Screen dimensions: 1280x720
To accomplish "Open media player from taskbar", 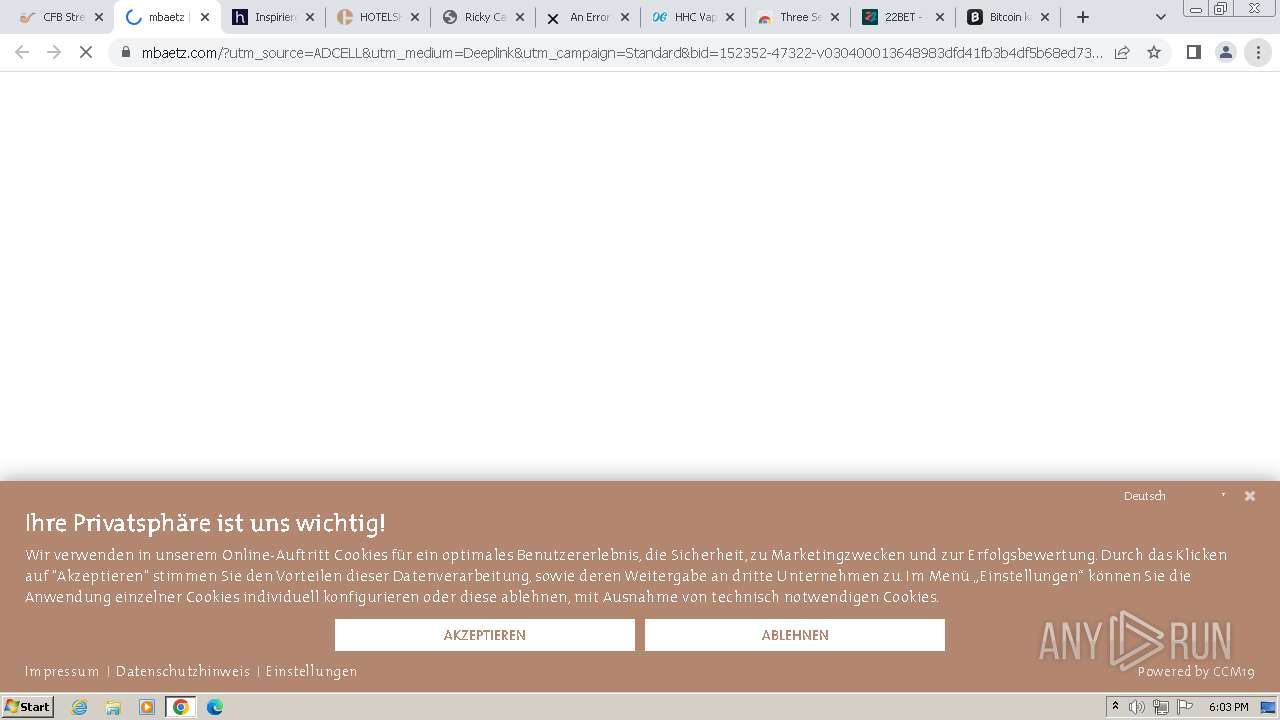I will 147,707.
